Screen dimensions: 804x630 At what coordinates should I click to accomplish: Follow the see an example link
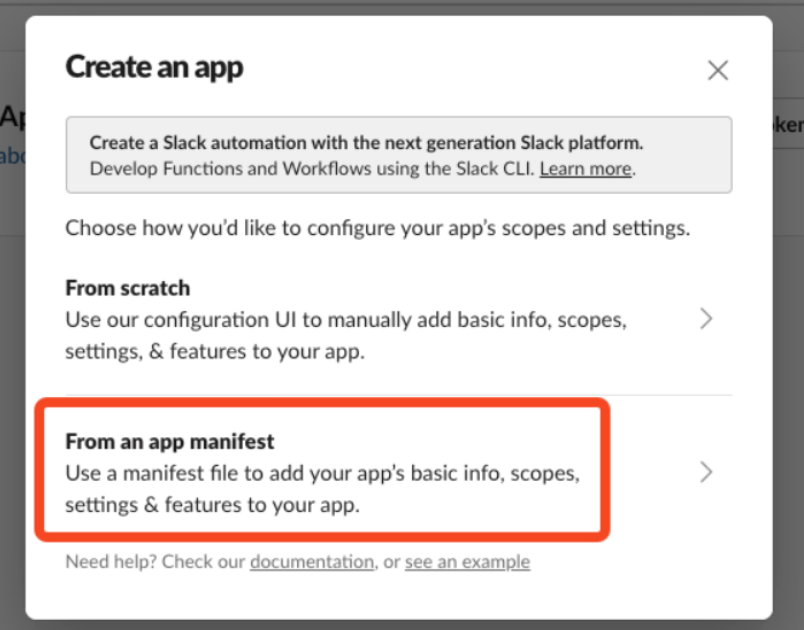[467, 562]
